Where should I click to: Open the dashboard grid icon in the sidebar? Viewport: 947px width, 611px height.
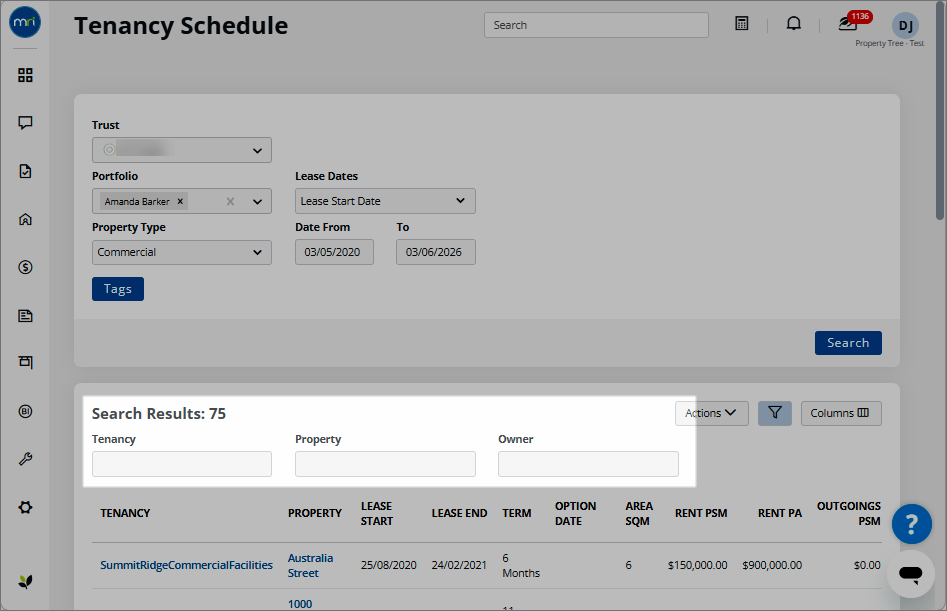25,75
